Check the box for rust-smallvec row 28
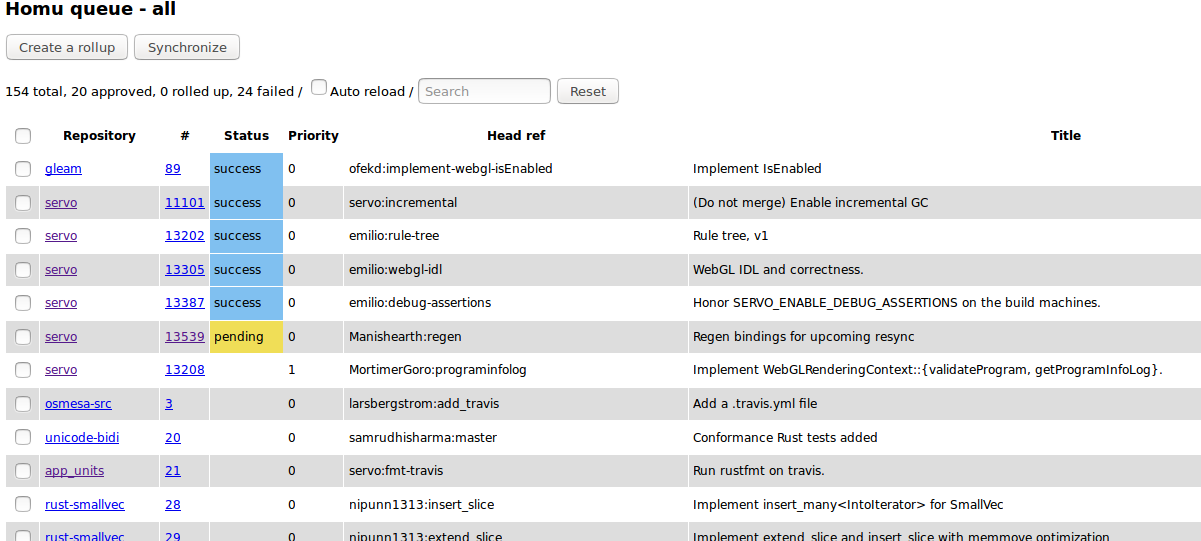1201x541 pixels. click(23, 505)
